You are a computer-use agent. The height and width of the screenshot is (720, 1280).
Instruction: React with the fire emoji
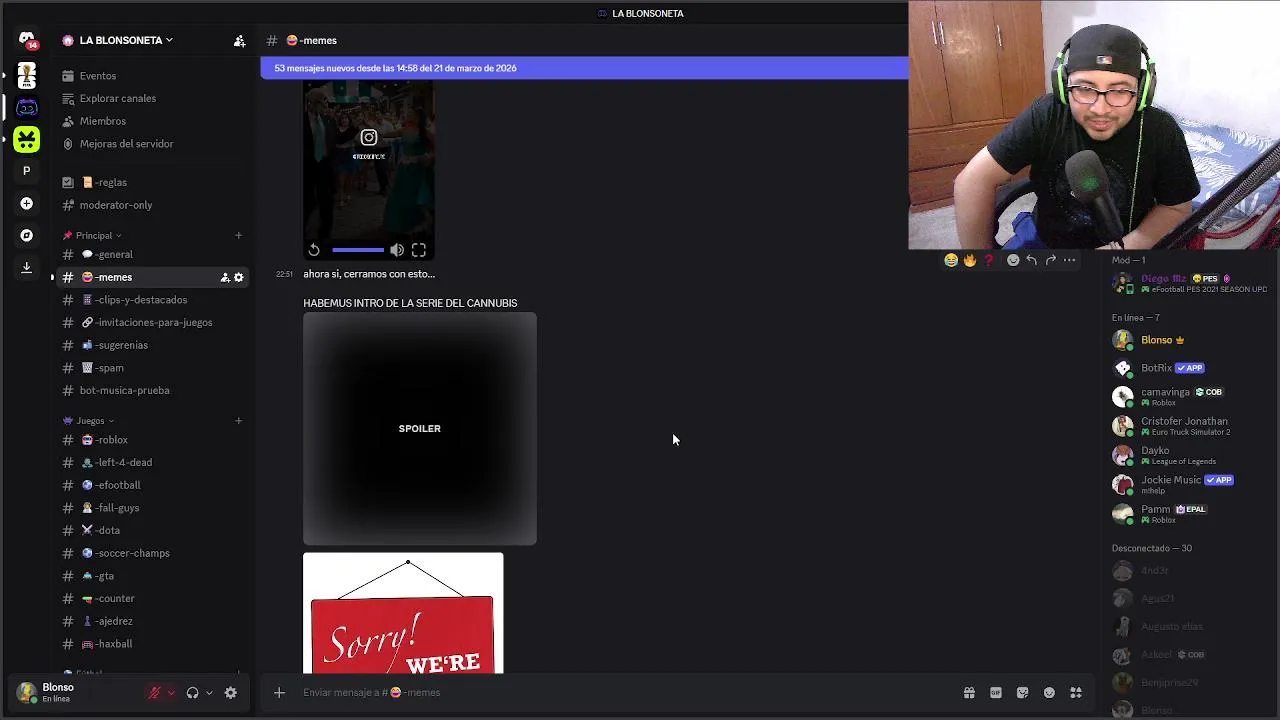pos(970,260)
